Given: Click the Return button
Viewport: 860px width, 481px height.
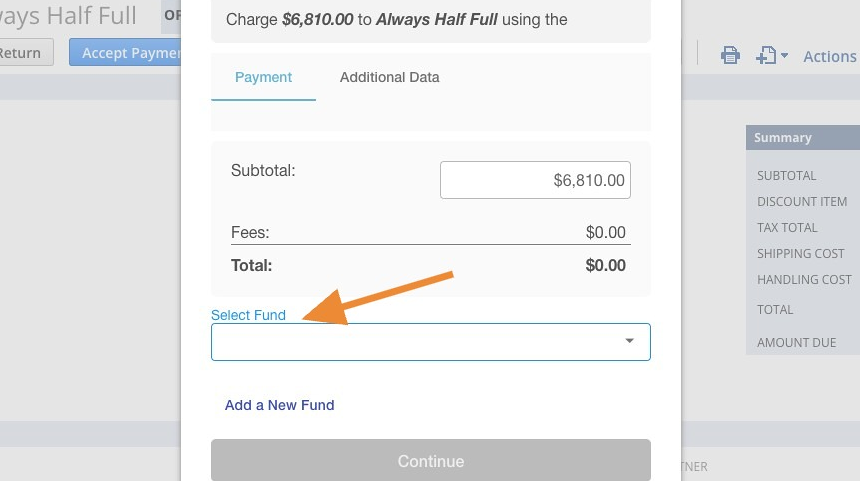Looking at the screenshot, I should click(22, 53).
